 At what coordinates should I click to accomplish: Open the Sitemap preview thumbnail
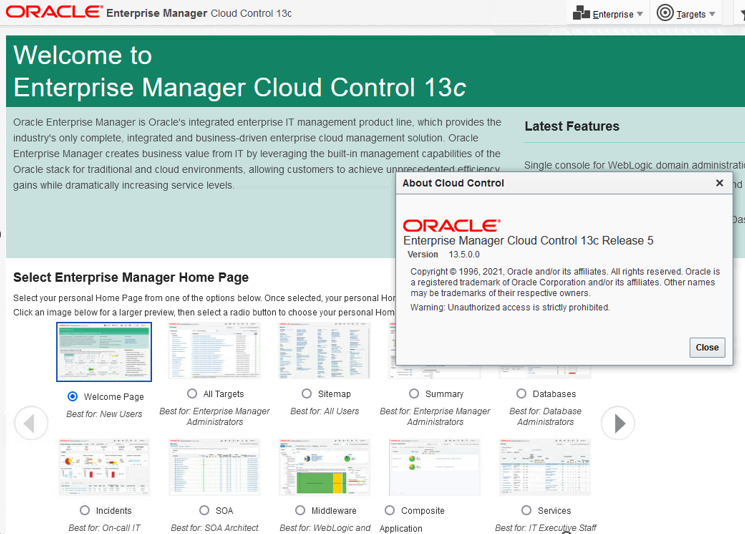(325, 351)
